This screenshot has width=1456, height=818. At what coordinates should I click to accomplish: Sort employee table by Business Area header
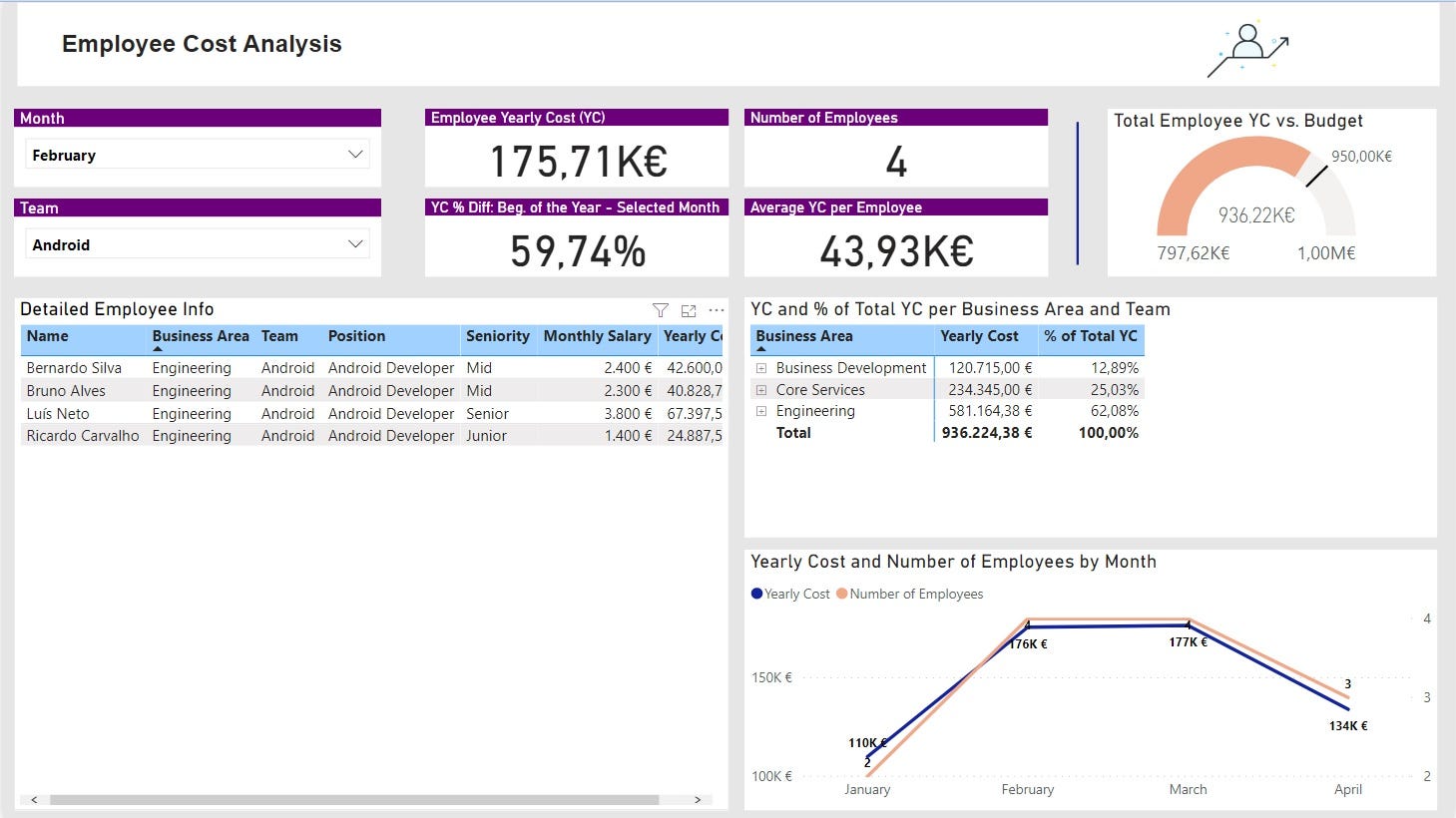coord(201,336)
